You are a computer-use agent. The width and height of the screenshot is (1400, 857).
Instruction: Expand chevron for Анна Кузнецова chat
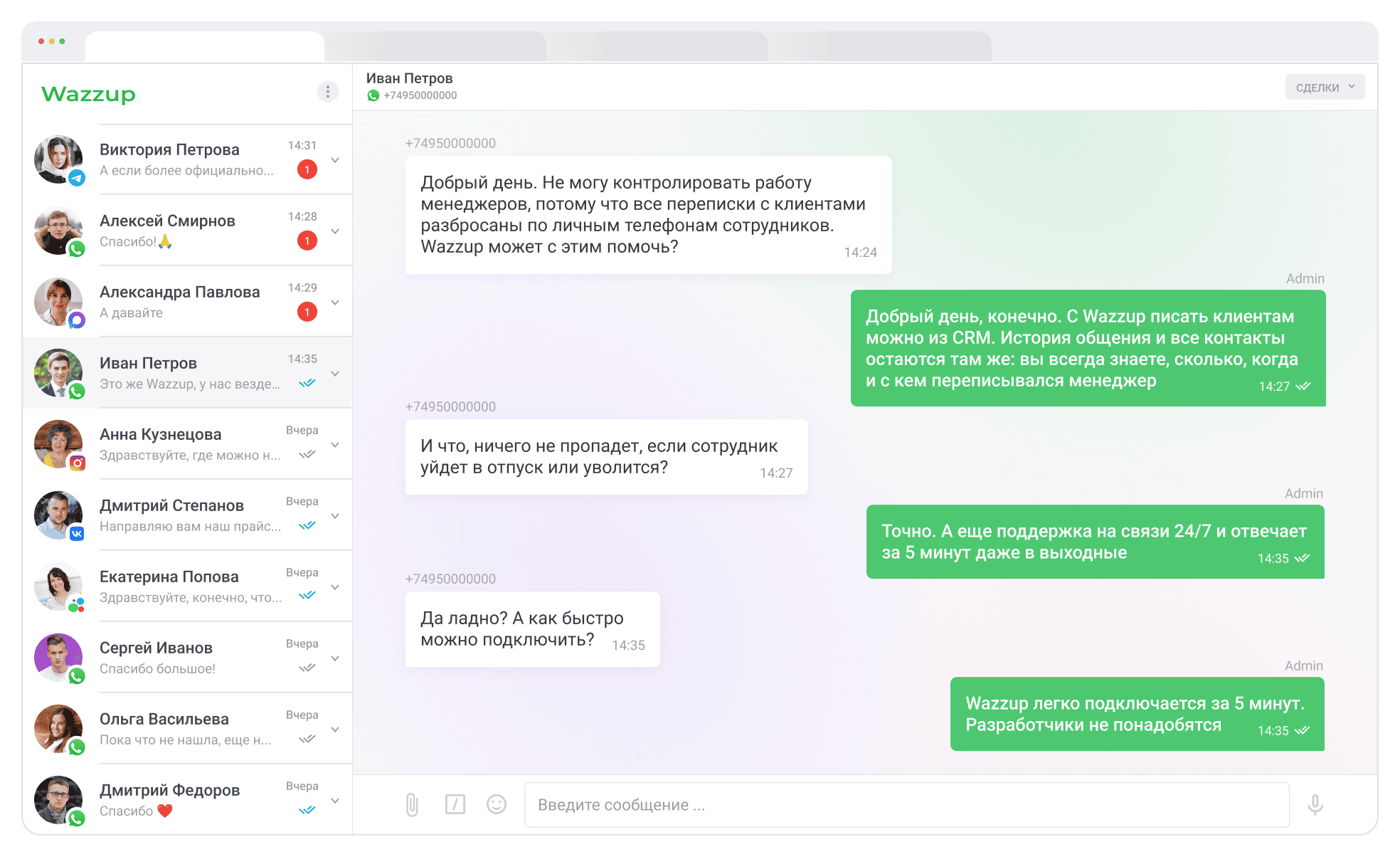[x=335, y=445]
